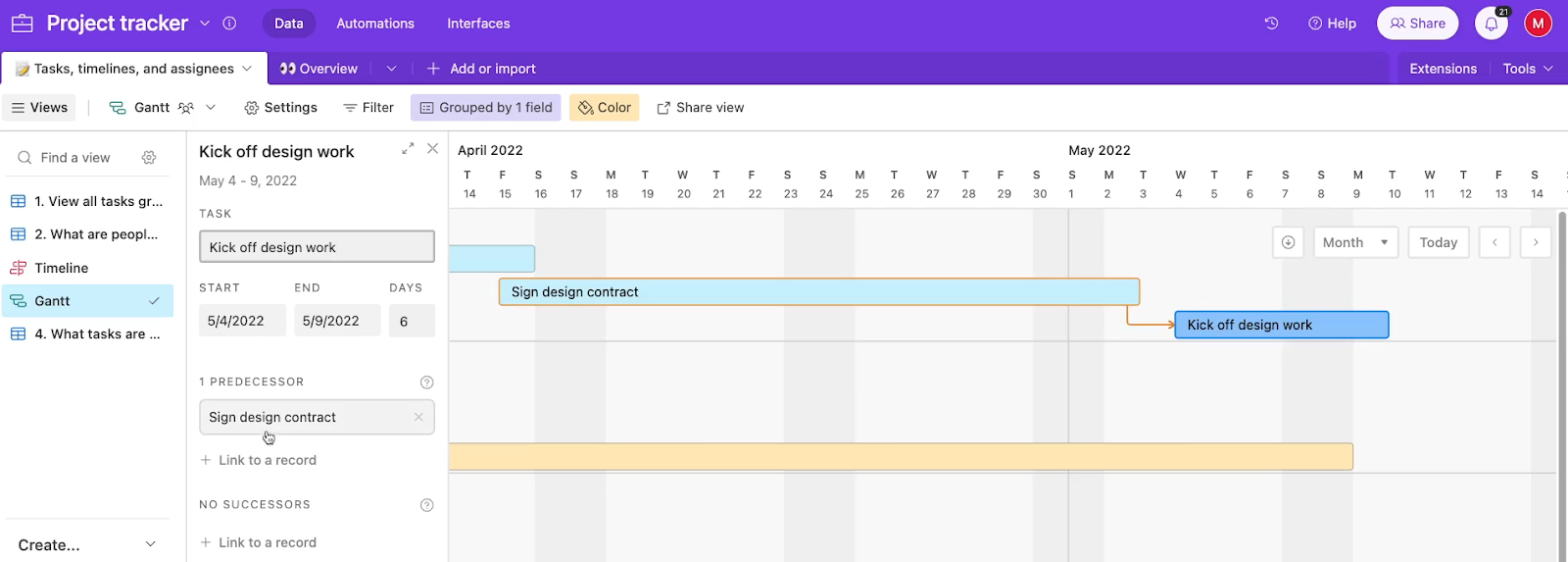Click the plus icon beside Add or import
The width and height of the screenshot is (1568, 562).
pyautogui.click(x=433, y=69)
